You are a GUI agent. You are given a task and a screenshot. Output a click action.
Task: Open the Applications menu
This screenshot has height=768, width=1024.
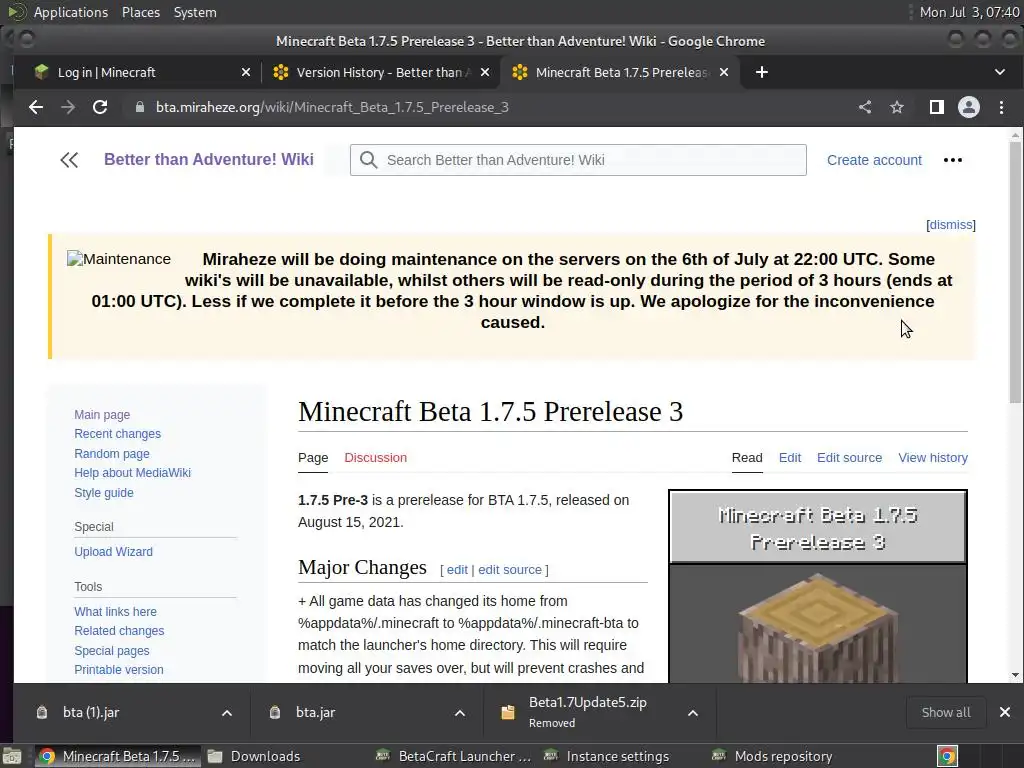pos(71,12)
